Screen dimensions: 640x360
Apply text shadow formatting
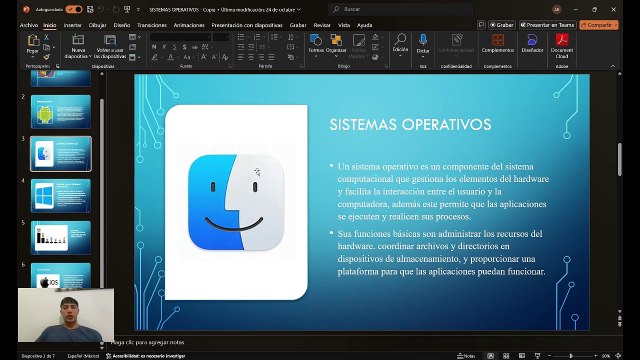coord(184,47)
